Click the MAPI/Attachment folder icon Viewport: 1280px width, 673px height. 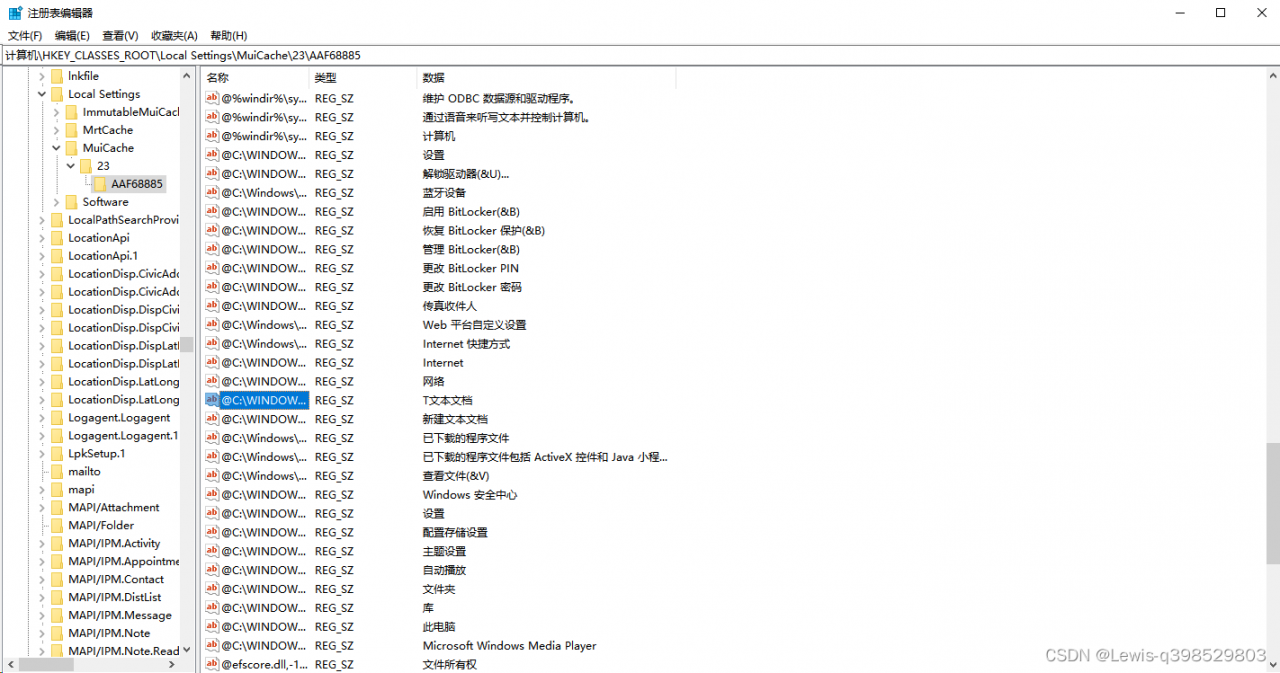pyautogui.click(x=57, y=508)
